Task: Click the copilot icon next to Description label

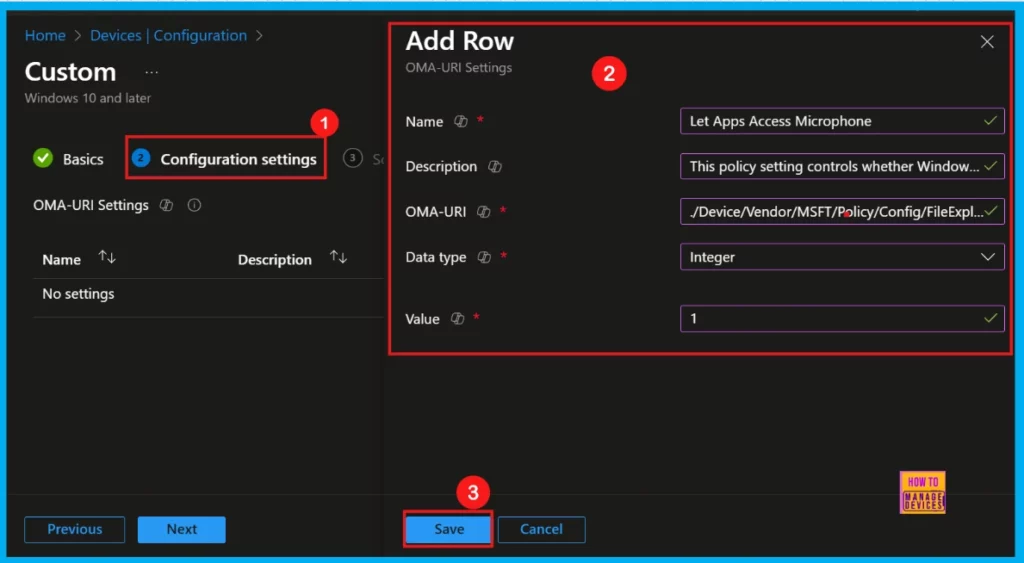Action: (495, 167)
